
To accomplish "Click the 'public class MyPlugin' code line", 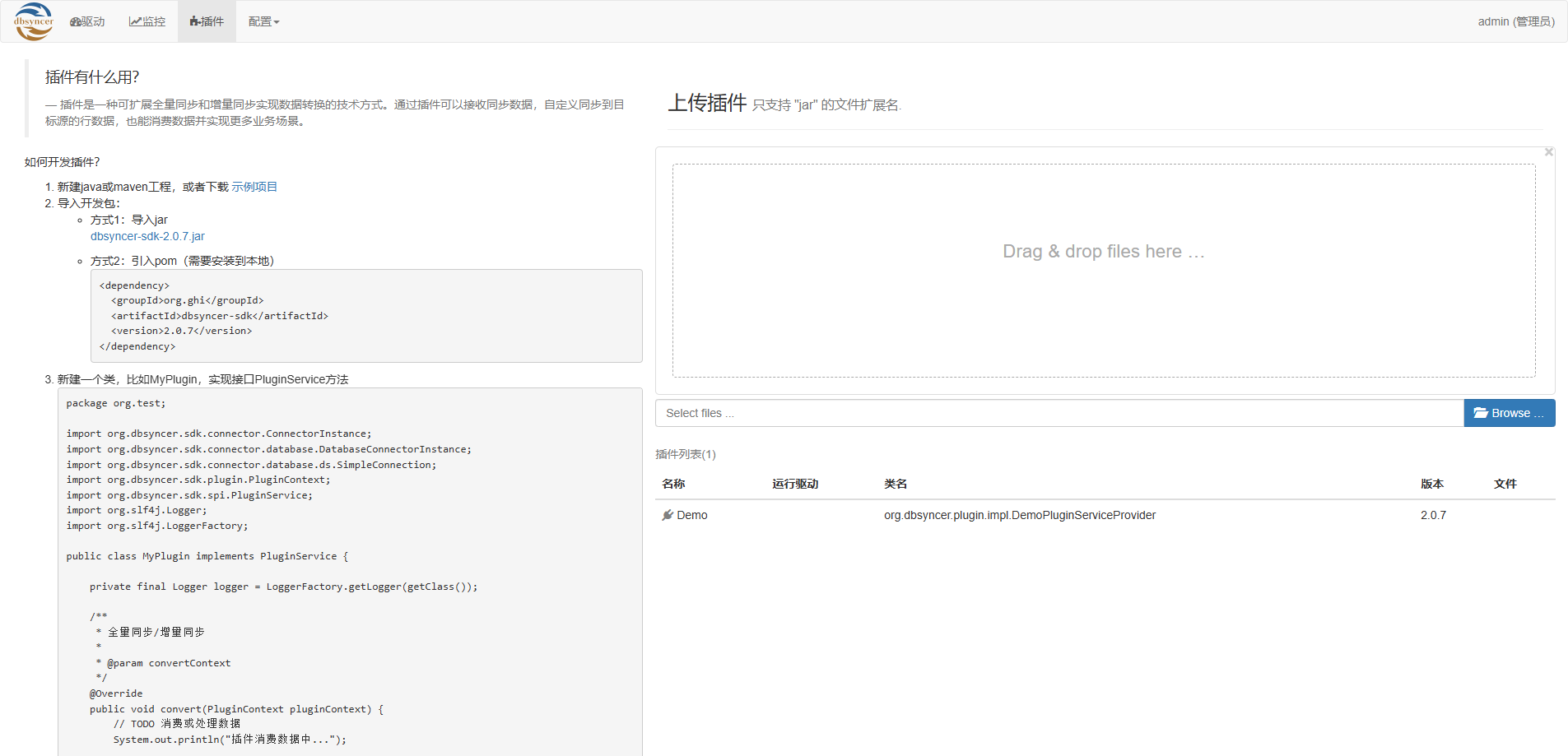I will pos(207,556).
